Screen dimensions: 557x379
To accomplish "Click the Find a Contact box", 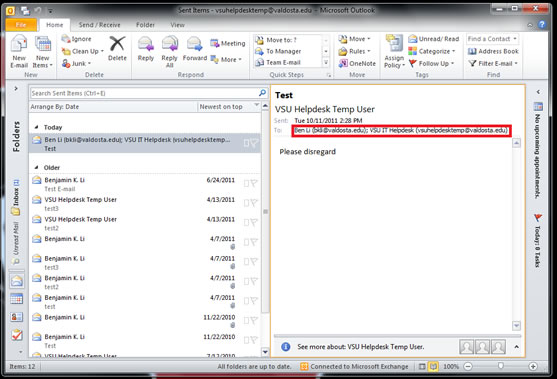I will tap(492, 39).
